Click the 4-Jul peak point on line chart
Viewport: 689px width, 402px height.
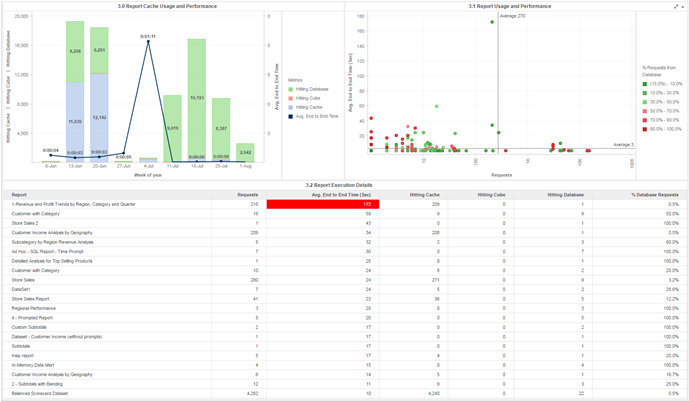point(148,41)
